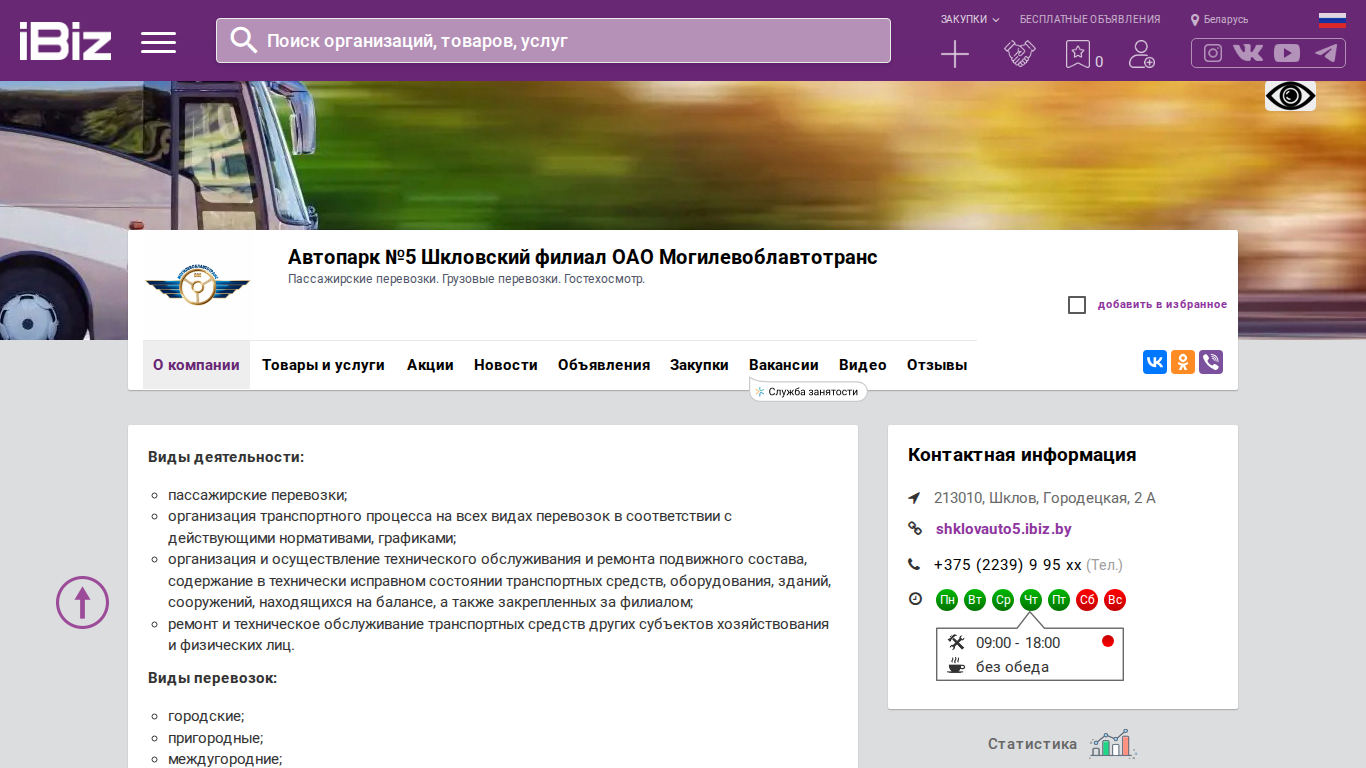Show the Видео tab
This screenshot has width=1366, height=768.
pyautogui.click(x=863, y=365)
